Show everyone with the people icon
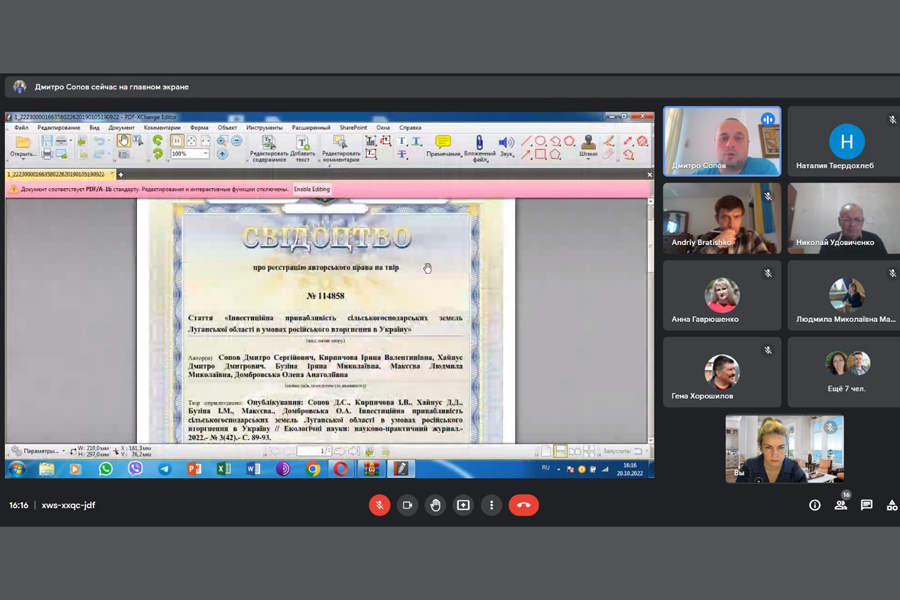 tap(841, 505)
